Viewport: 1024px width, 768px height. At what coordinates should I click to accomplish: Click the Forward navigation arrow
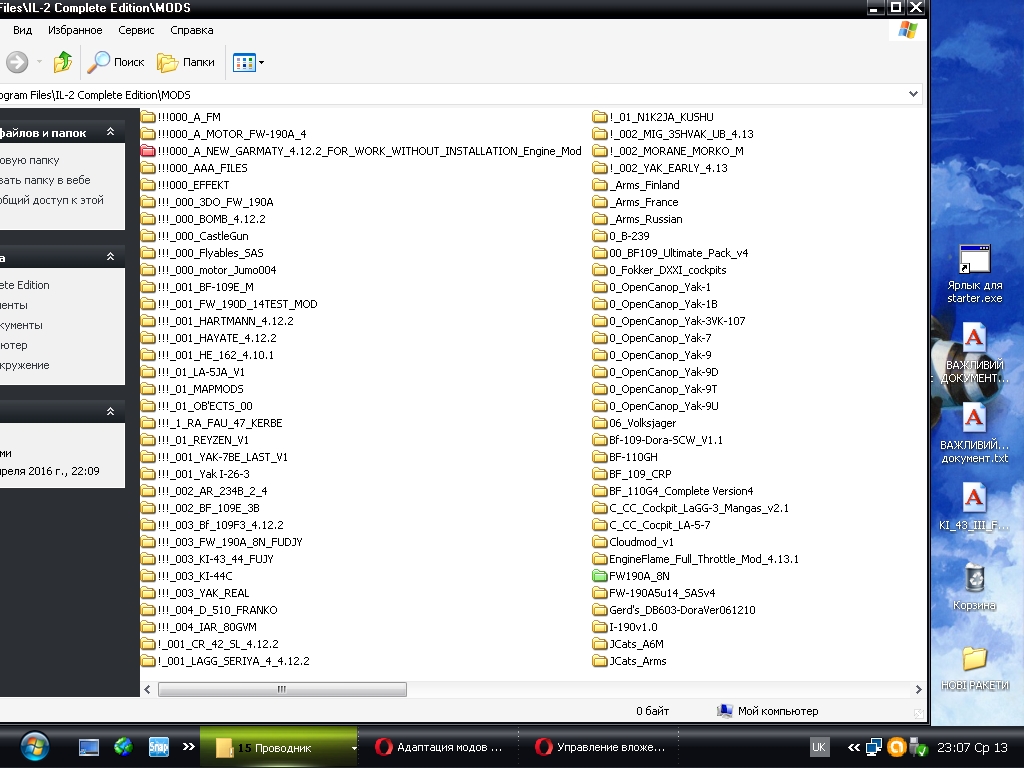point(17,62)
